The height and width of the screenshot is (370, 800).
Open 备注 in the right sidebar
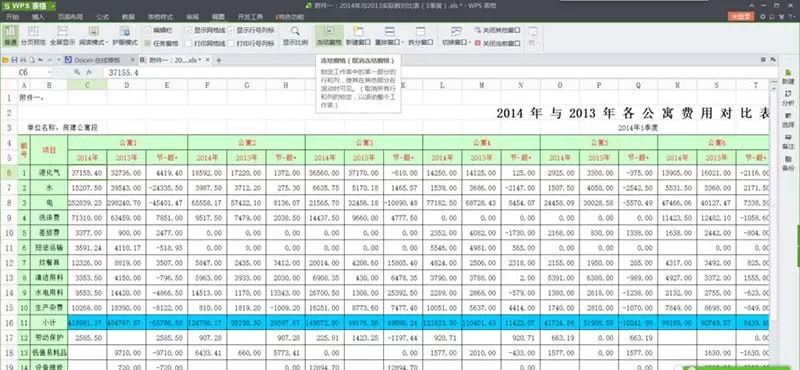point(788,142)
